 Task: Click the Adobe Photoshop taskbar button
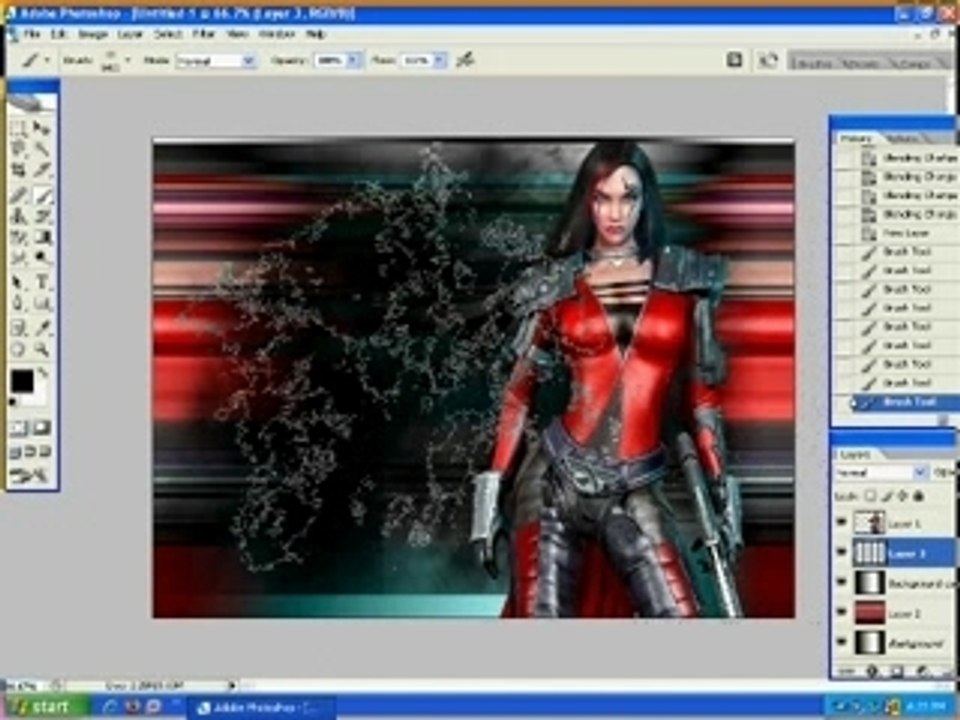tap(263, 708)
